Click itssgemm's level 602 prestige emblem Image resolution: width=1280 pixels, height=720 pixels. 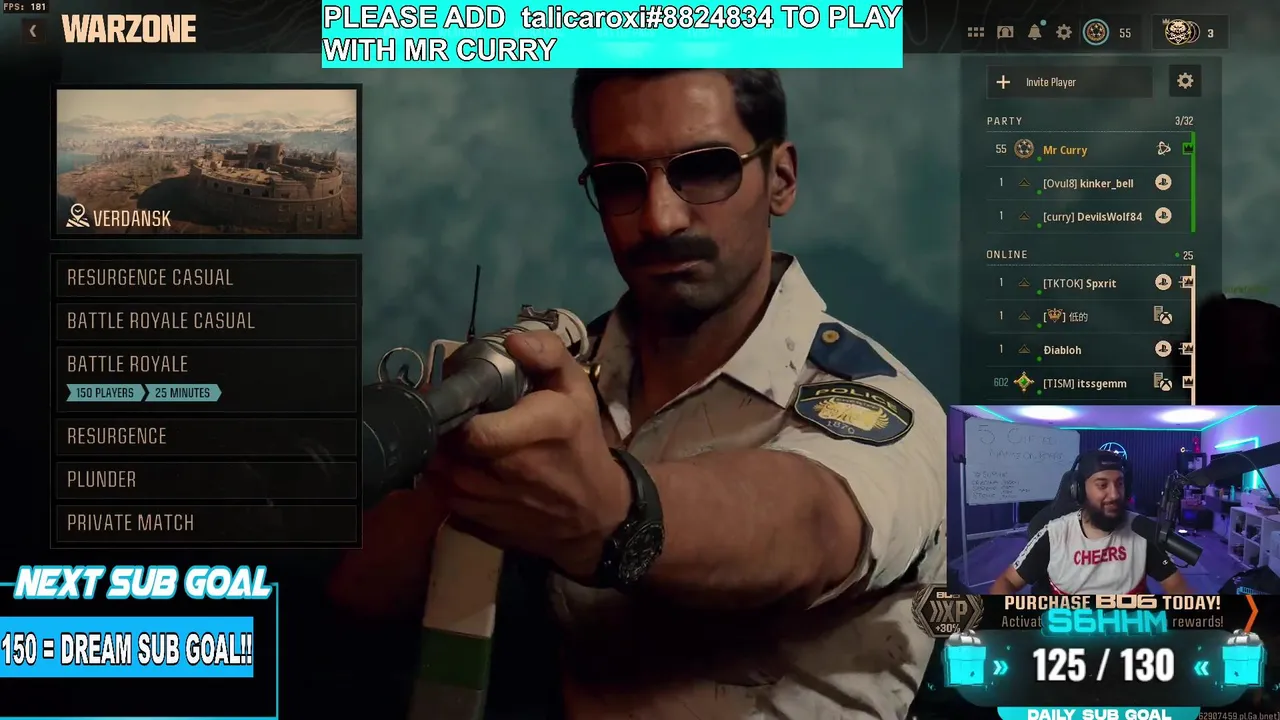pyautogui.click(x=1023, y=382)
